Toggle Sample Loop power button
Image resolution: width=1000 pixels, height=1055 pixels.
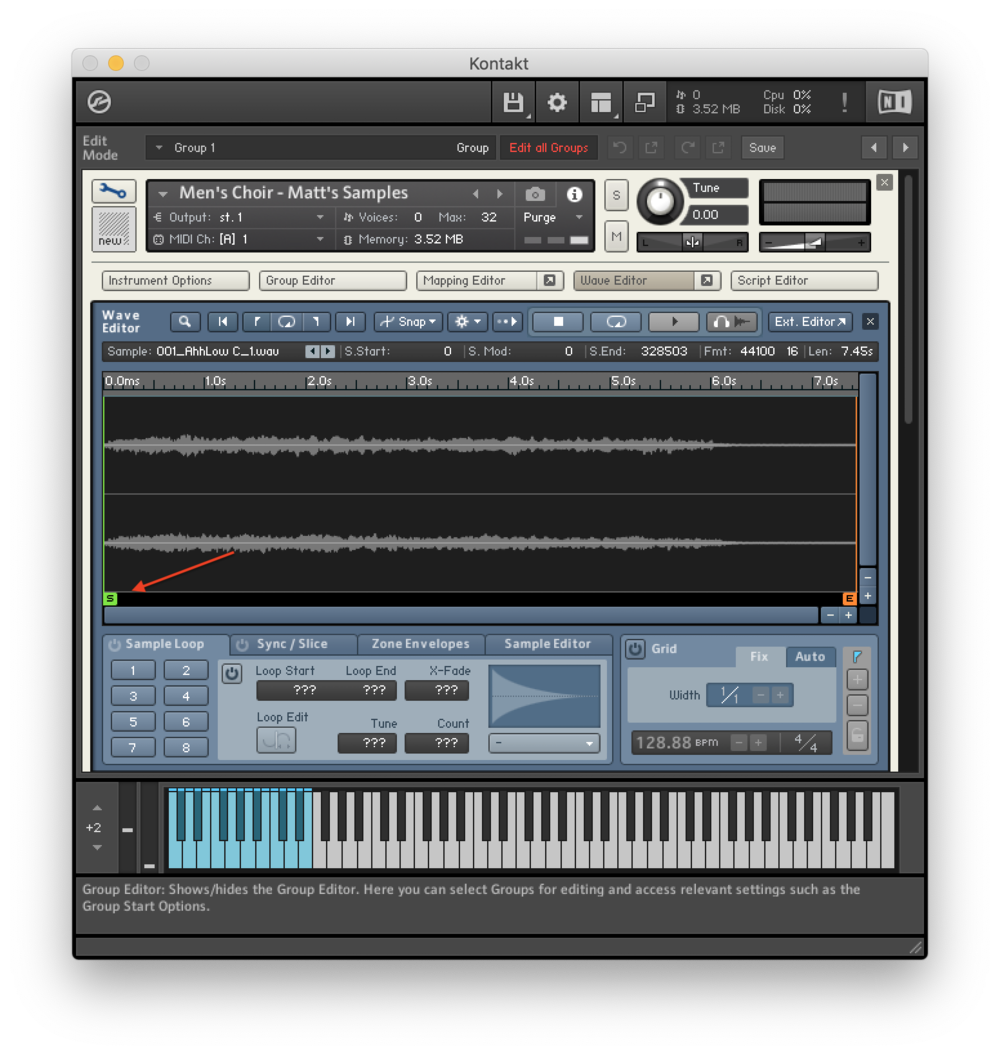[114, 644]
